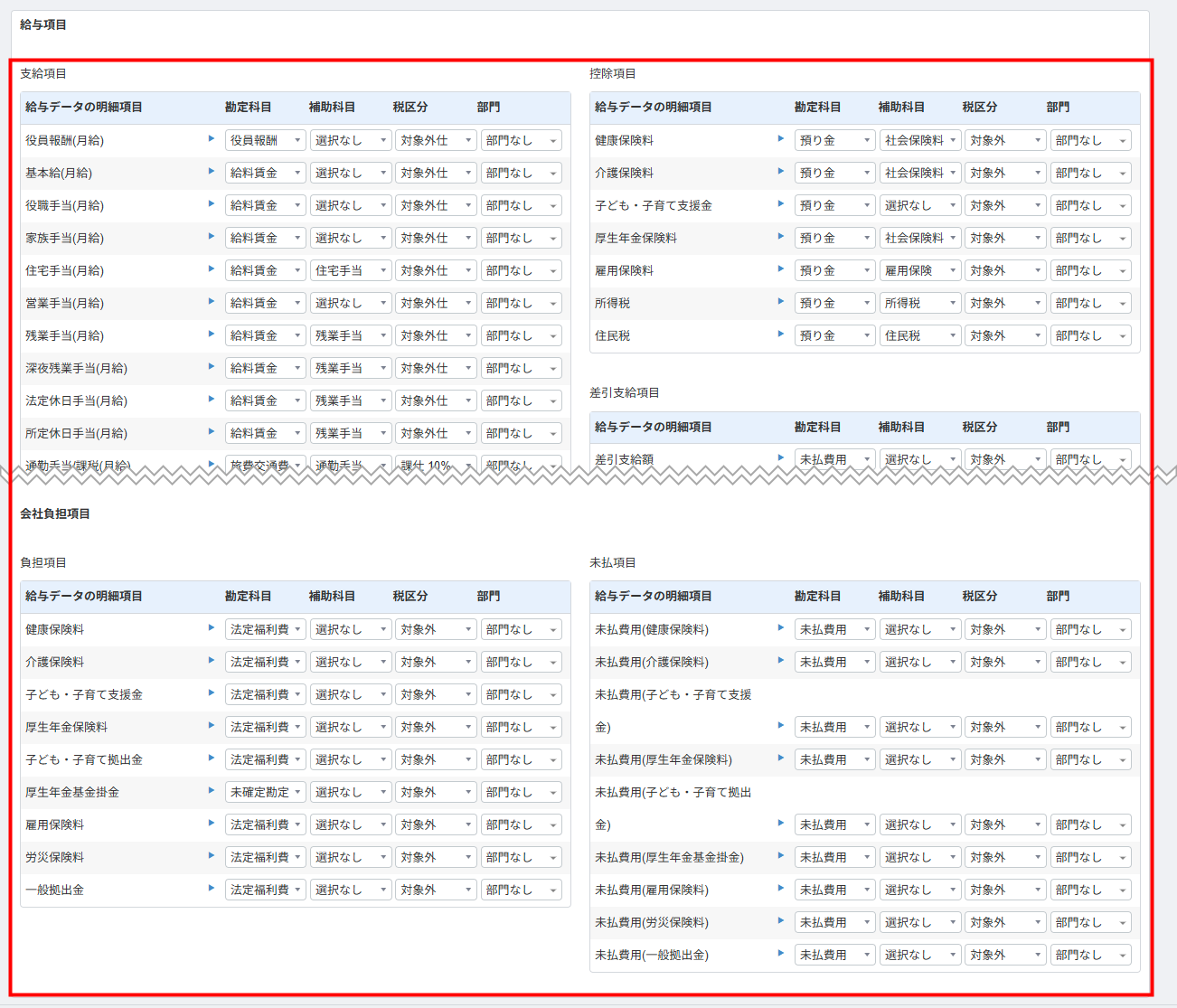Image resolution: width=1177 pixels, height=1008 pixels.
Task: Open the 勘定科目 dropdown for 役員報酬(月給)
Action: 265,140
